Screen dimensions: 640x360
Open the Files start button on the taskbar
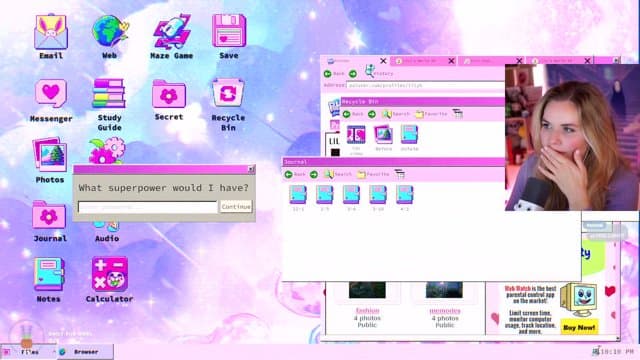tap(27, 351)
